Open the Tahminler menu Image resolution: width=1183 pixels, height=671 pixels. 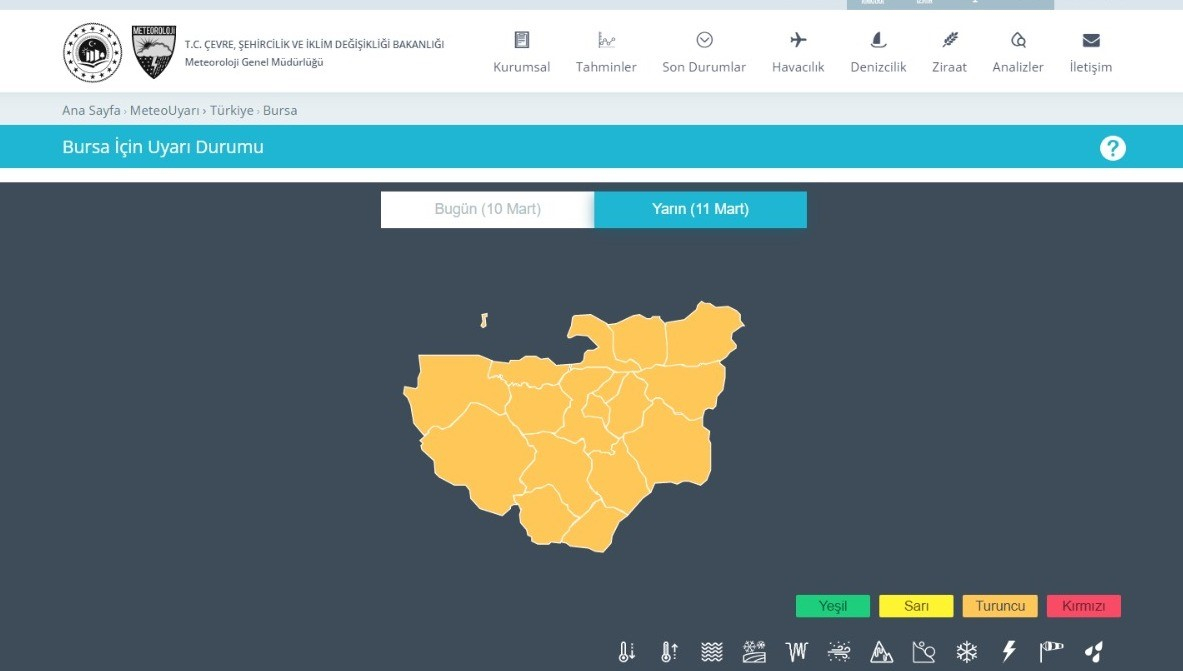pos(606,53)
